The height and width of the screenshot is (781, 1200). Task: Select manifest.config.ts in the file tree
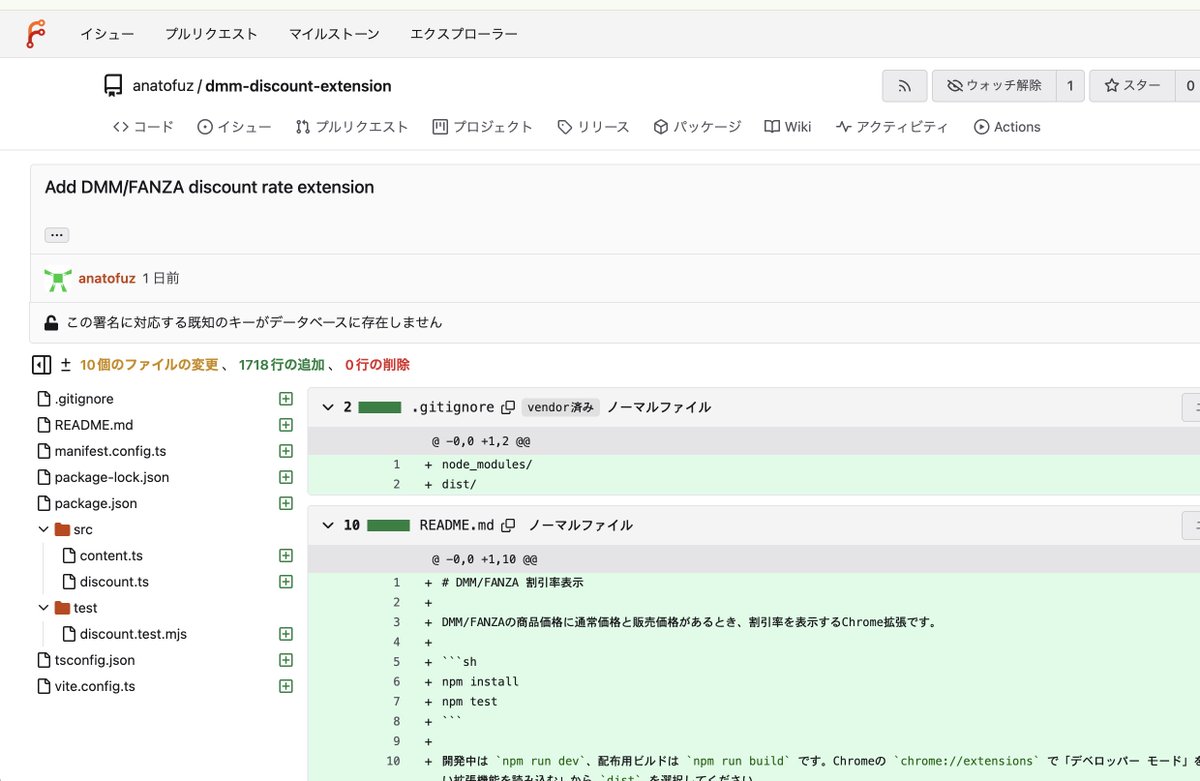[x=110, y=451]
